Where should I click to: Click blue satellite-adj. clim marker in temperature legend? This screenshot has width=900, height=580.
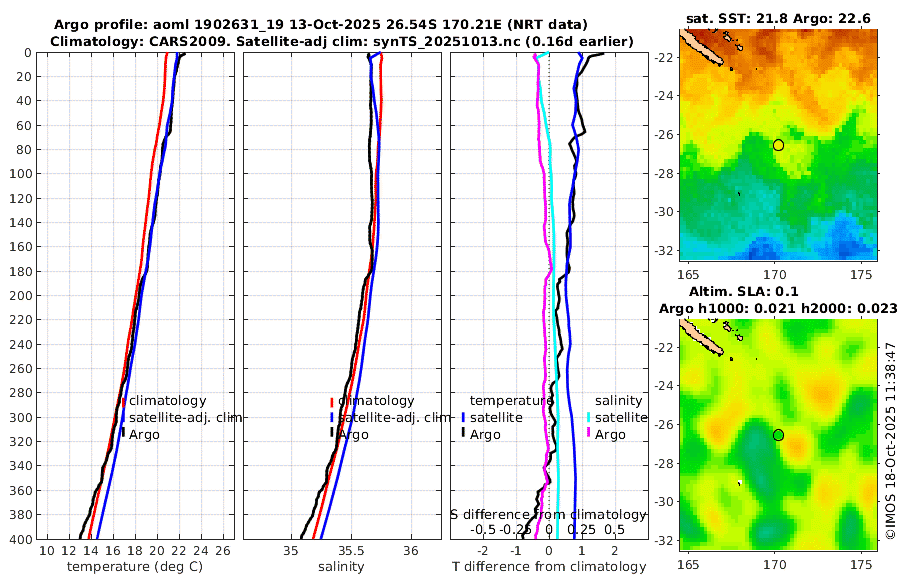pyautogui.click(x=123, y=418)
